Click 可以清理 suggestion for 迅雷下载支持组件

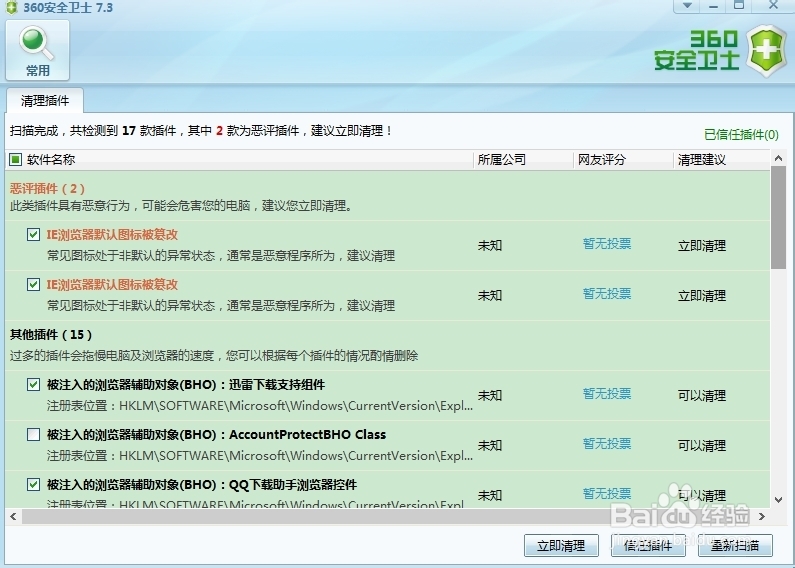tap(702, 396)
